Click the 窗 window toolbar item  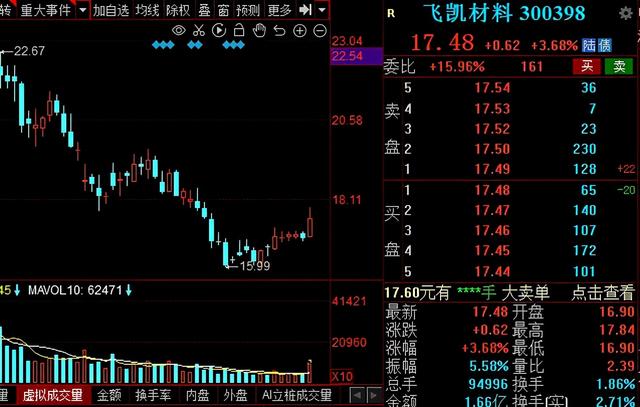tap(223, 10)
